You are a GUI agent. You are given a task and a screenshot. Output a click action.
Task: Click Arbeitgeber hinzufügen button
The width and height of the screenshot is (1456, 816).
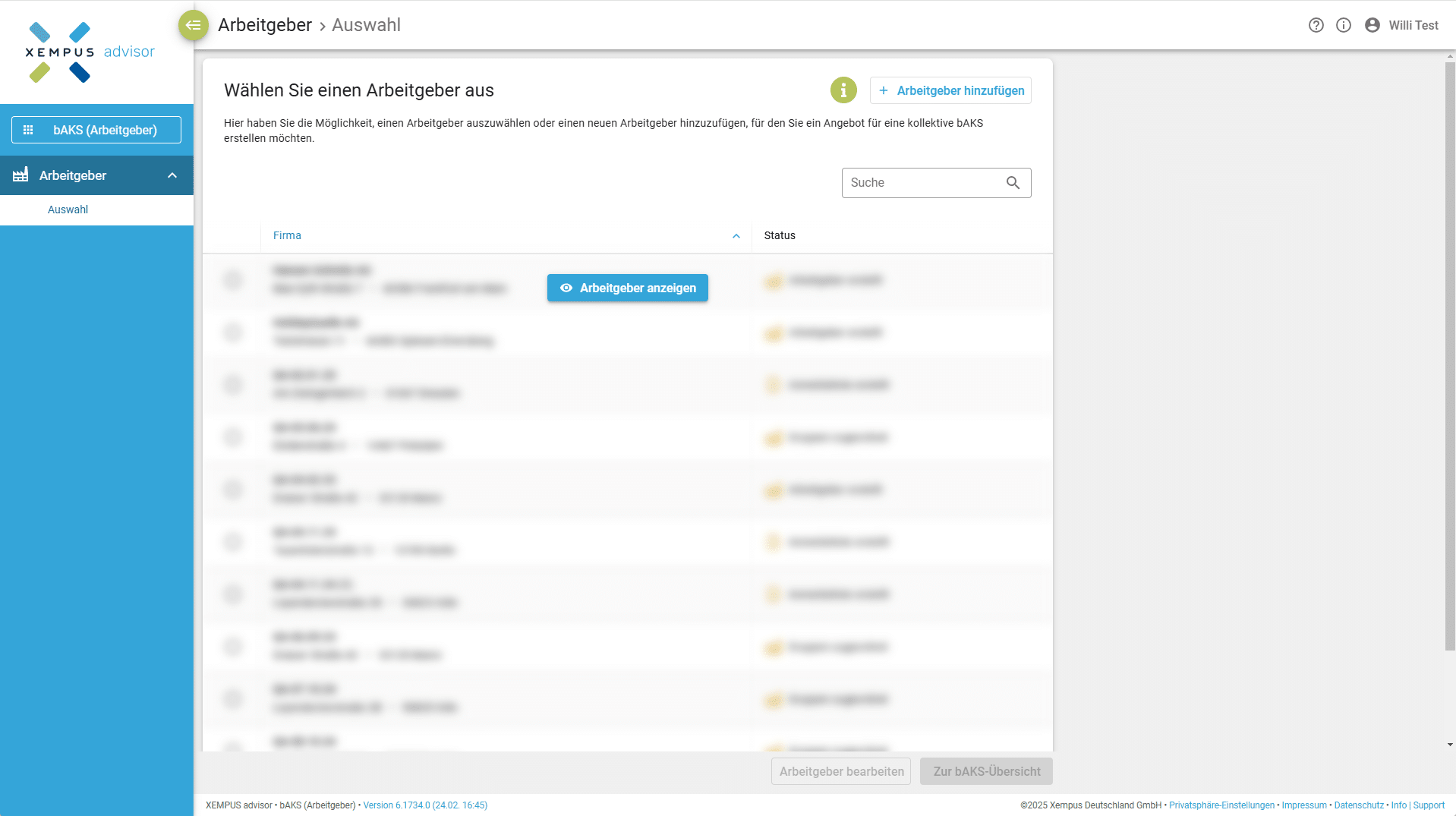[950, 90]
